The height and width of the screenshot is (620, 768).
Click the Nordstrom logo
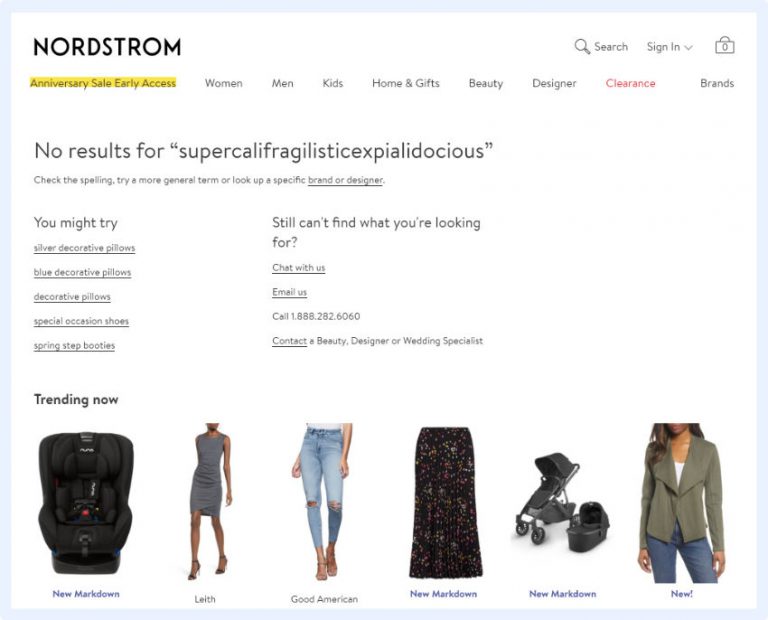[x=107, y=47]
